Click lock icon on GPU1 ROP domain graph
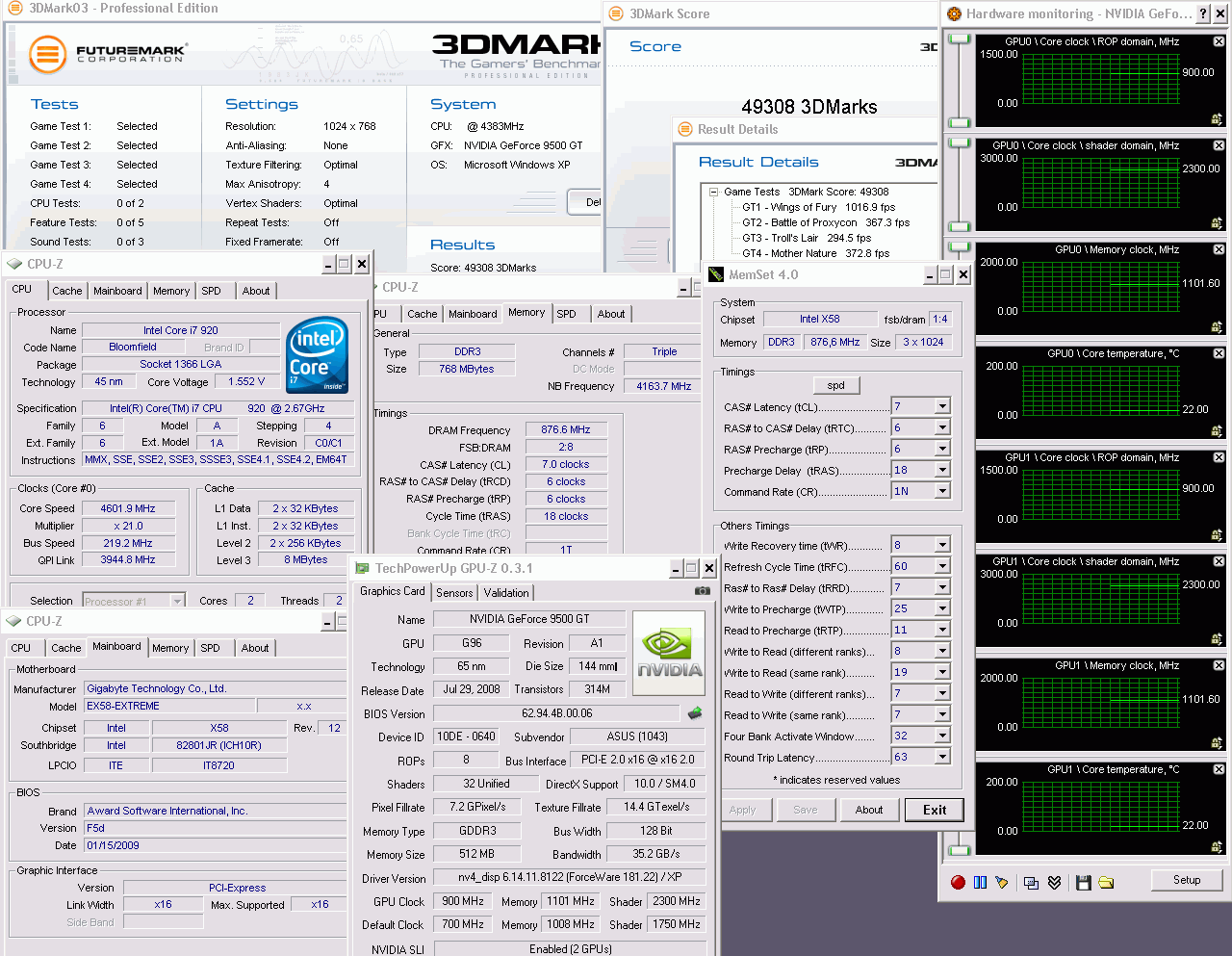The width and height of the screenshot is (1232, 956). 1217,535
